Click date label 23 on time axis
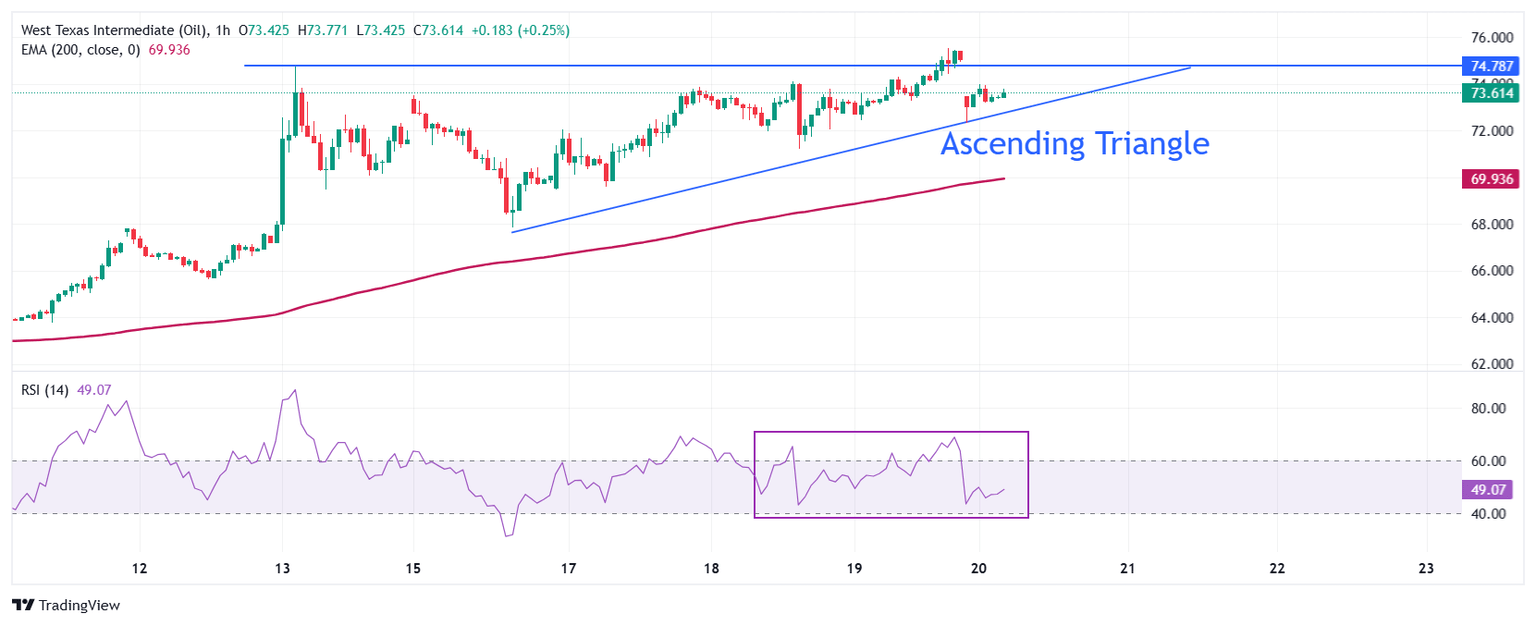 point(1426,567)
